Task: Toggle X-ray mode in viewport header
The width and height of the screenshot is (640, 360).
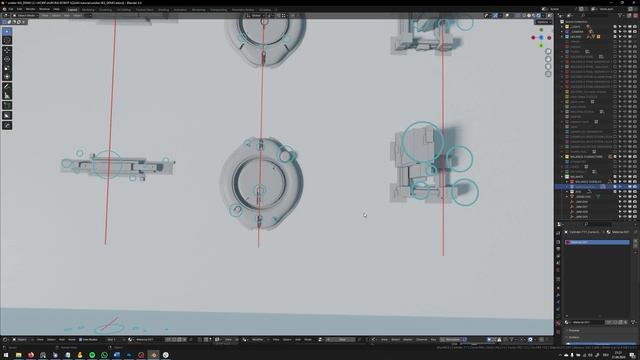Action: point(518,16)
